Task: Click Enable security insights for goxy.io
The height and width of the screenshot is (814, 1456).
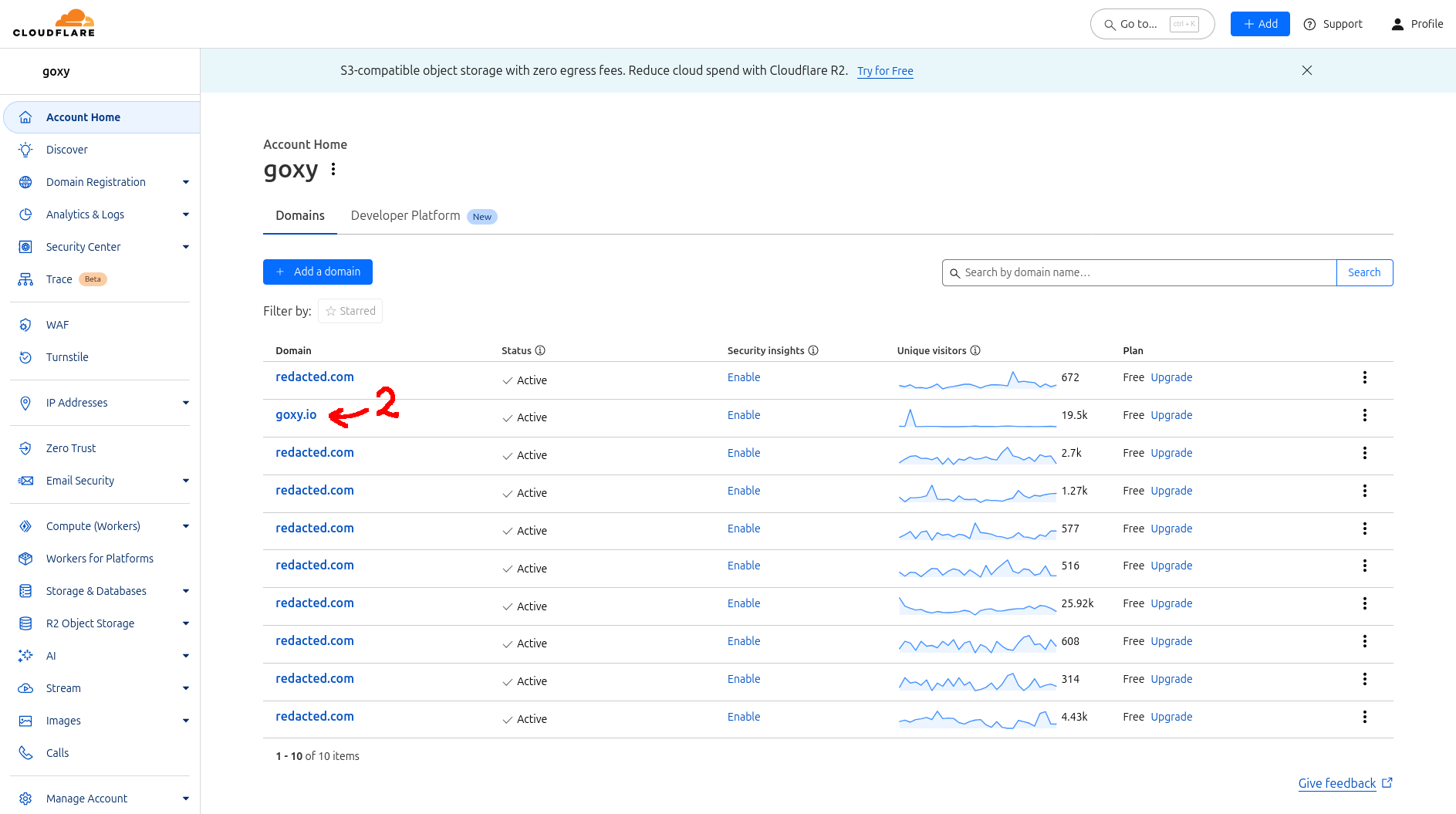Action: (743, 414)
